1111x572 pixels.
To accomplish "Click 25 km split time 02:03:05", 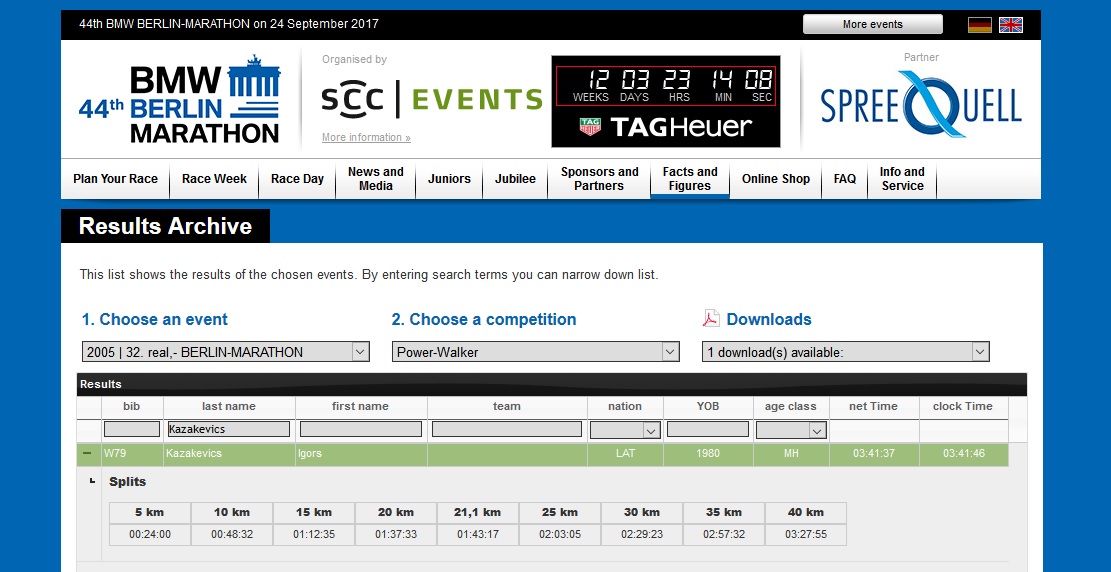I will click(560, 534).
